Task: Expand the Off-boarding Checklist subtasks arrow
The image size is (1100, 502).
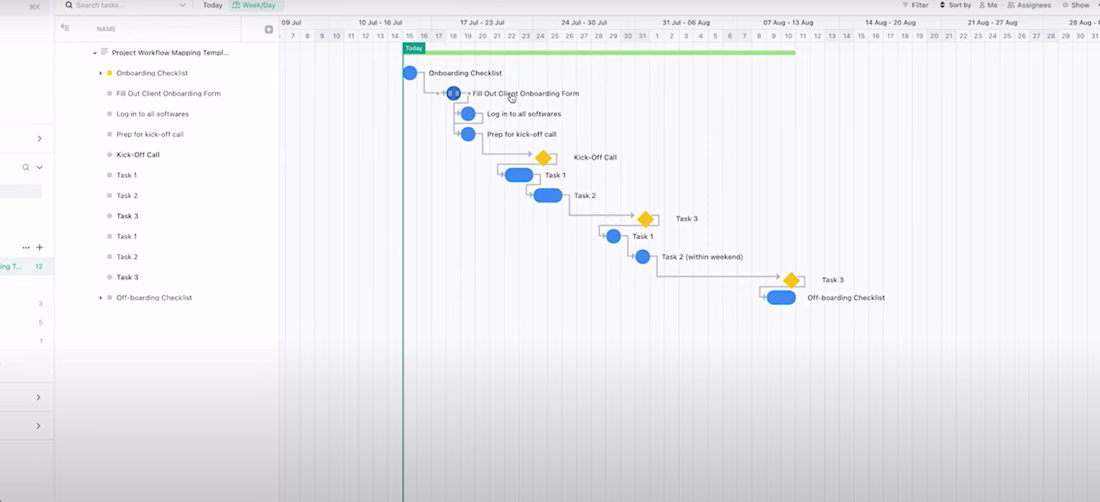Action: click(100, 298)
